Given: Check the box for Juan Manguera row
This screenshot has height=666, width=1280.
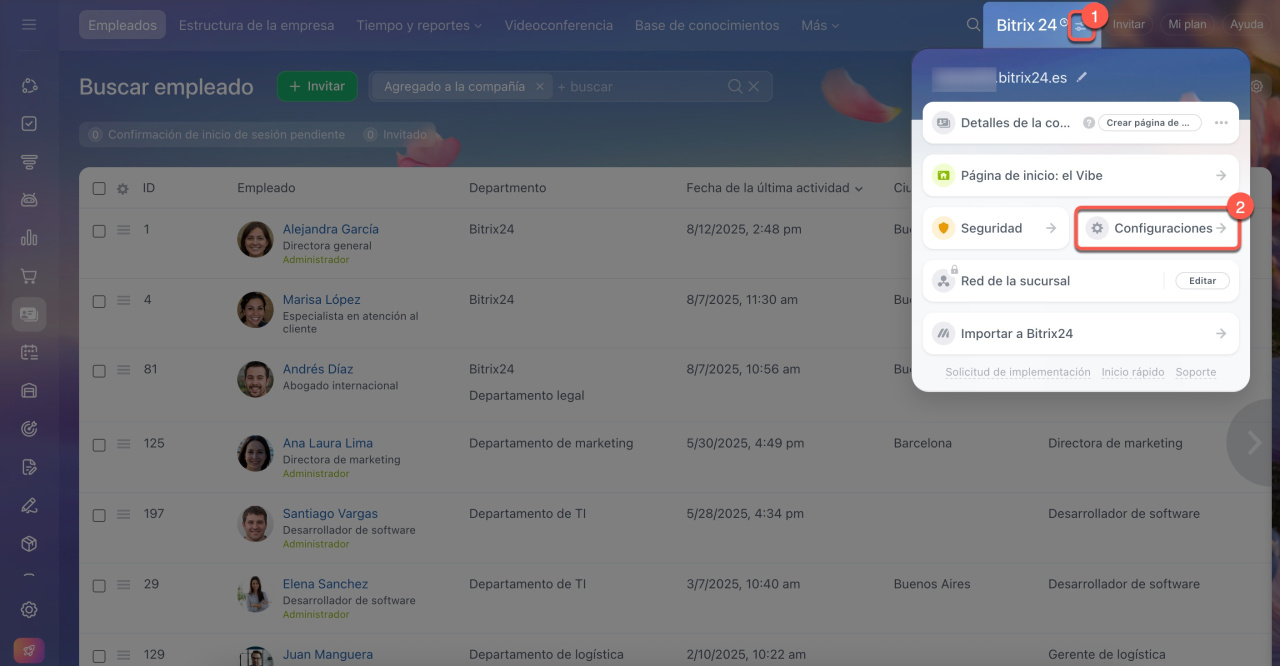Looking at the screenshot, I should click(x=99, y=655).
